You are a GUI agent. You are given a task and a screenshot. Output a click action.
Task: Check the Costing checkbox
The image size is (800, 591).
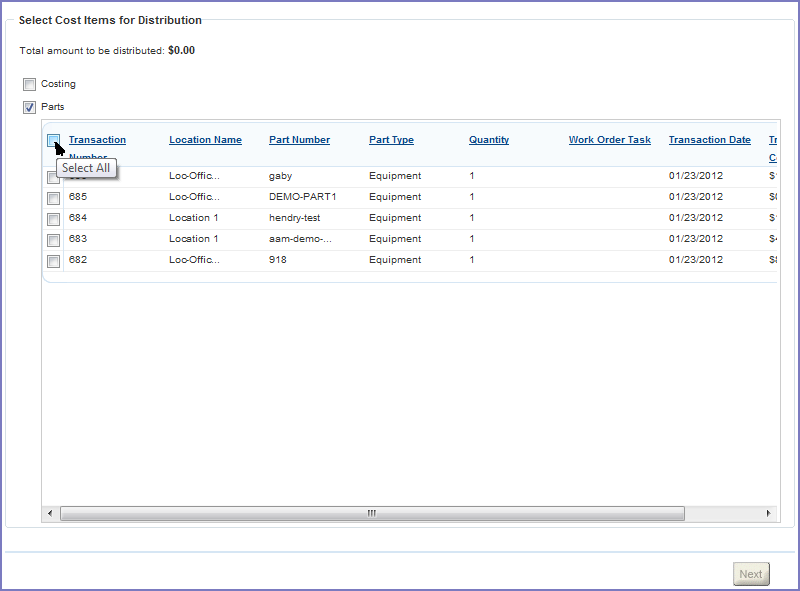[x=30, y=85]
